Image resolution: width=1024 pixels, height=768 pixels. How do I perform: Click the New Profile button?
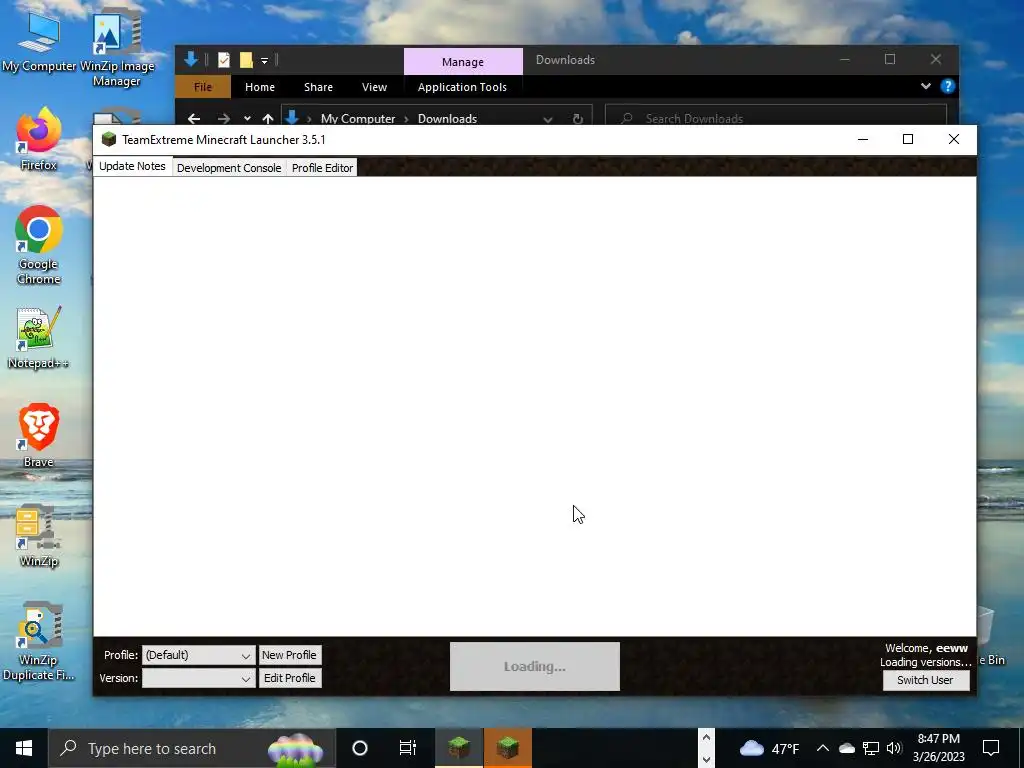(x=289, y=655)
